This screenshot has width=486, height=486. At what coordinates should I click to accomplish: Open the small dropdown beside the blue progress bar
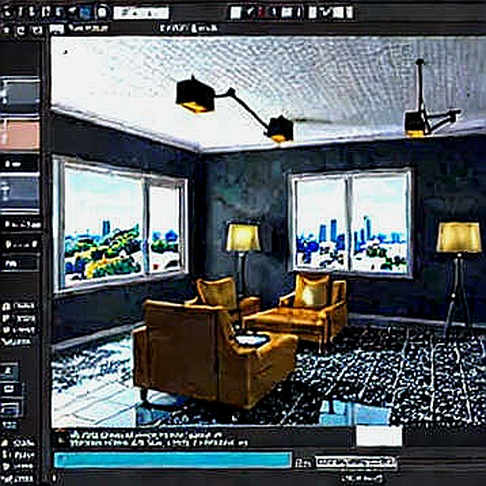(x=356, y=462)
